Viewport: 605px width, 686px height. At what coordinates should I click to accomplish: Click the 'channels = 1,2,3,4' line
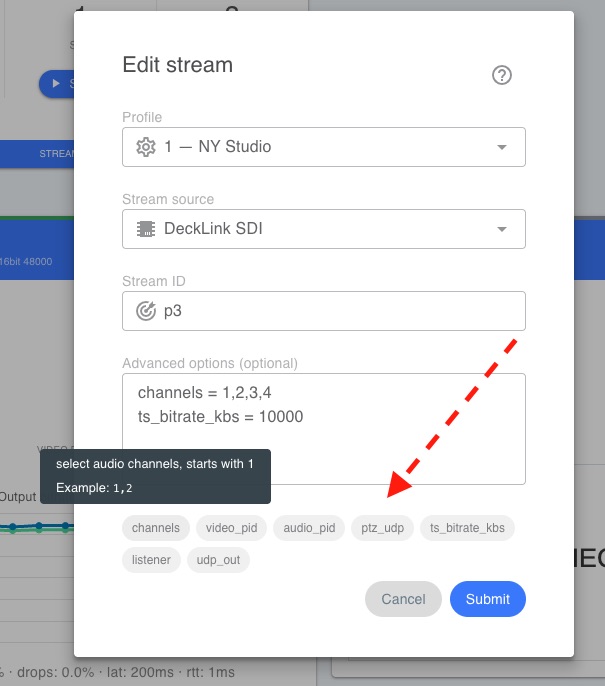pos(204,393)
